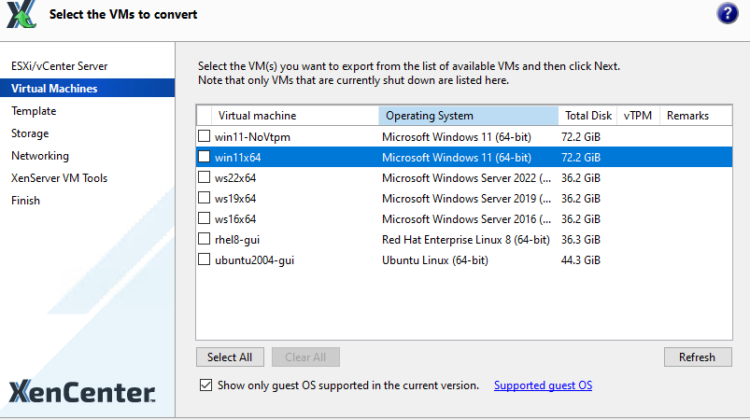
Task: Check the ubuntu2004-gui checkbox
Action: (x=204, y=260)
